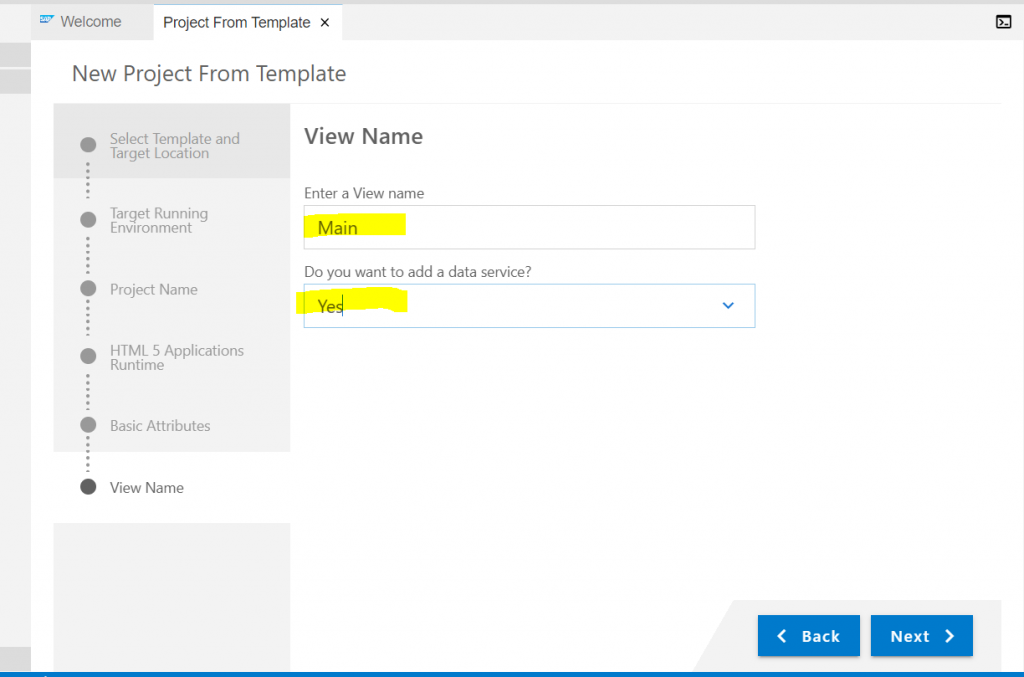
Task: Click 'Do you want to add a data service?' label
Action: (x=418, y=272)
